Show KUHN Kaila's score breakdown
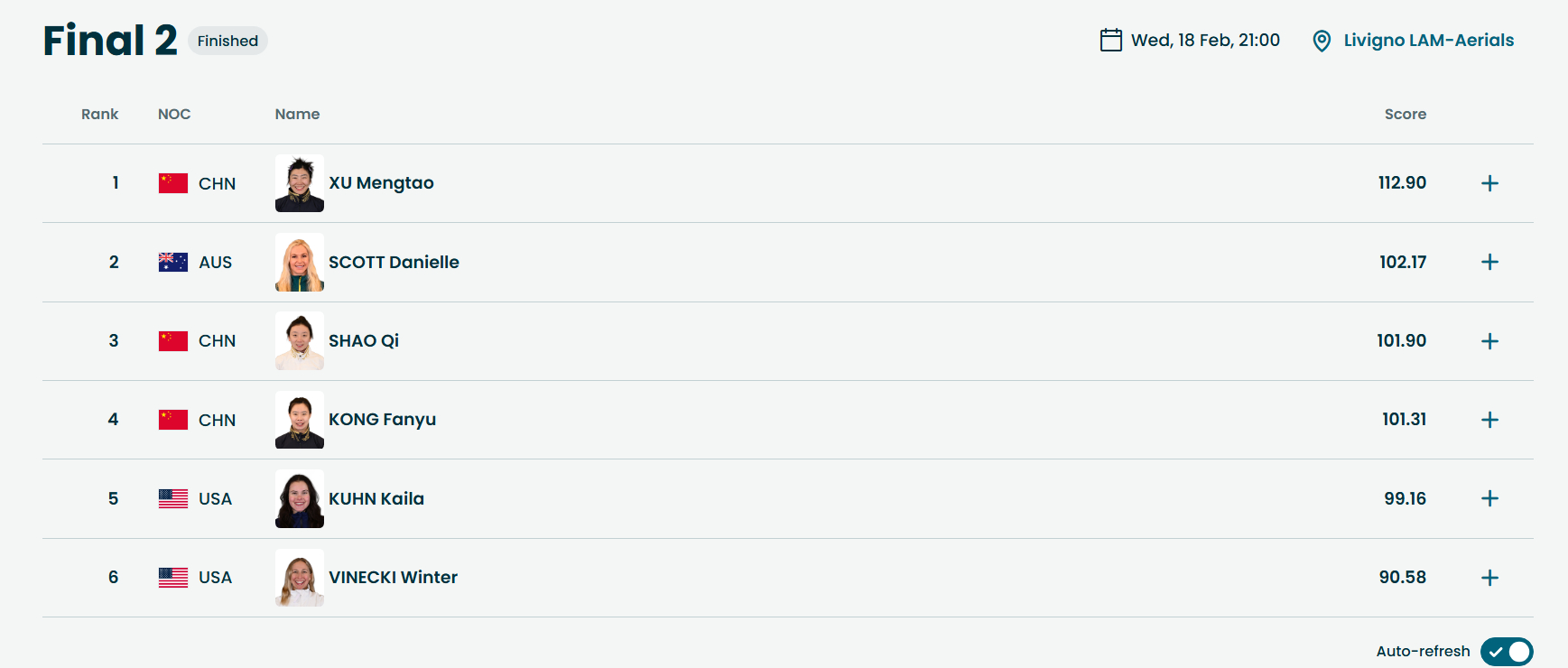Screen dimensions: 1568x668 (x=1489, y=498)
